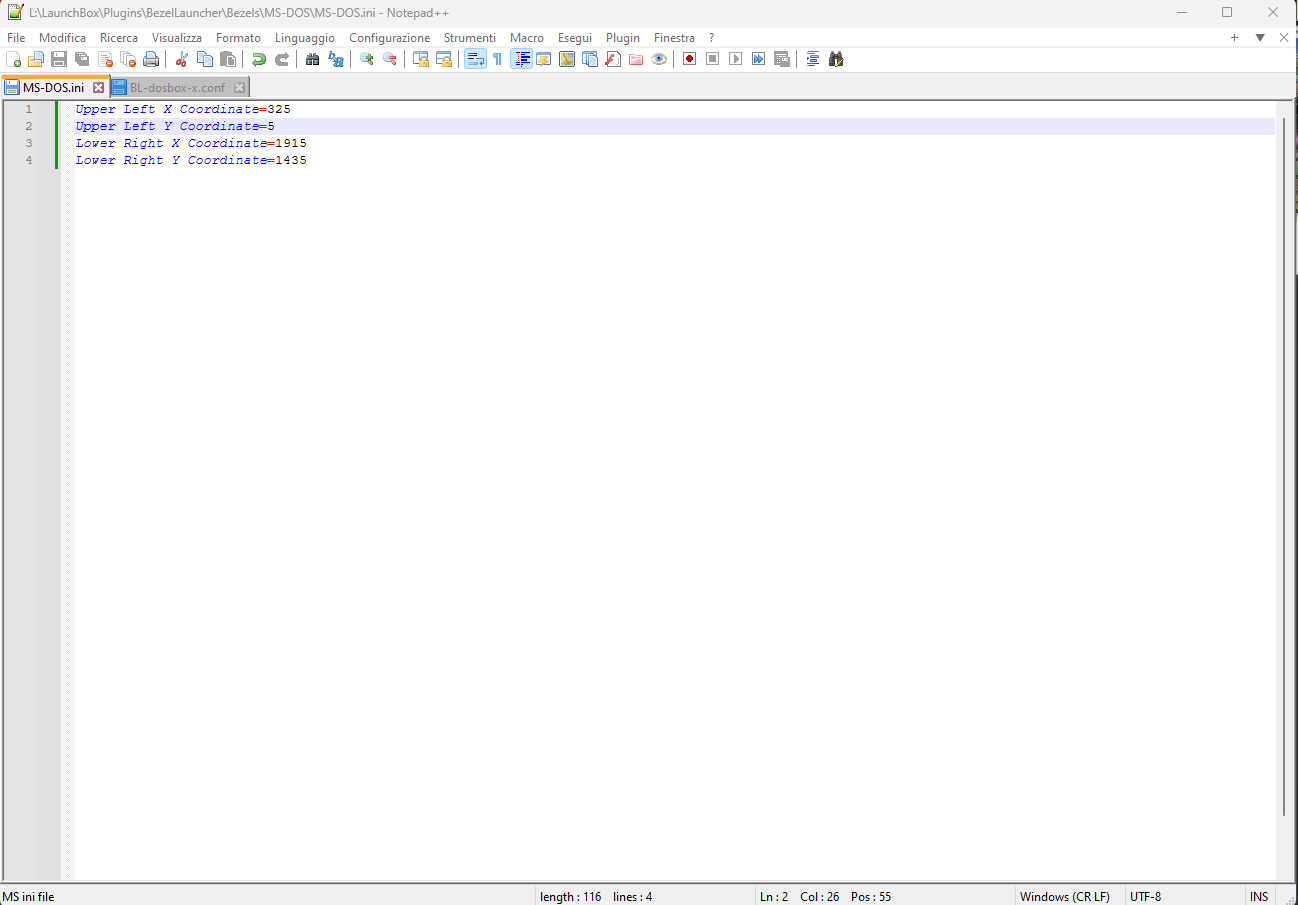1298x905 pixels.
Task: Open the Strumenti menu
Action: [x=470, y=38]
